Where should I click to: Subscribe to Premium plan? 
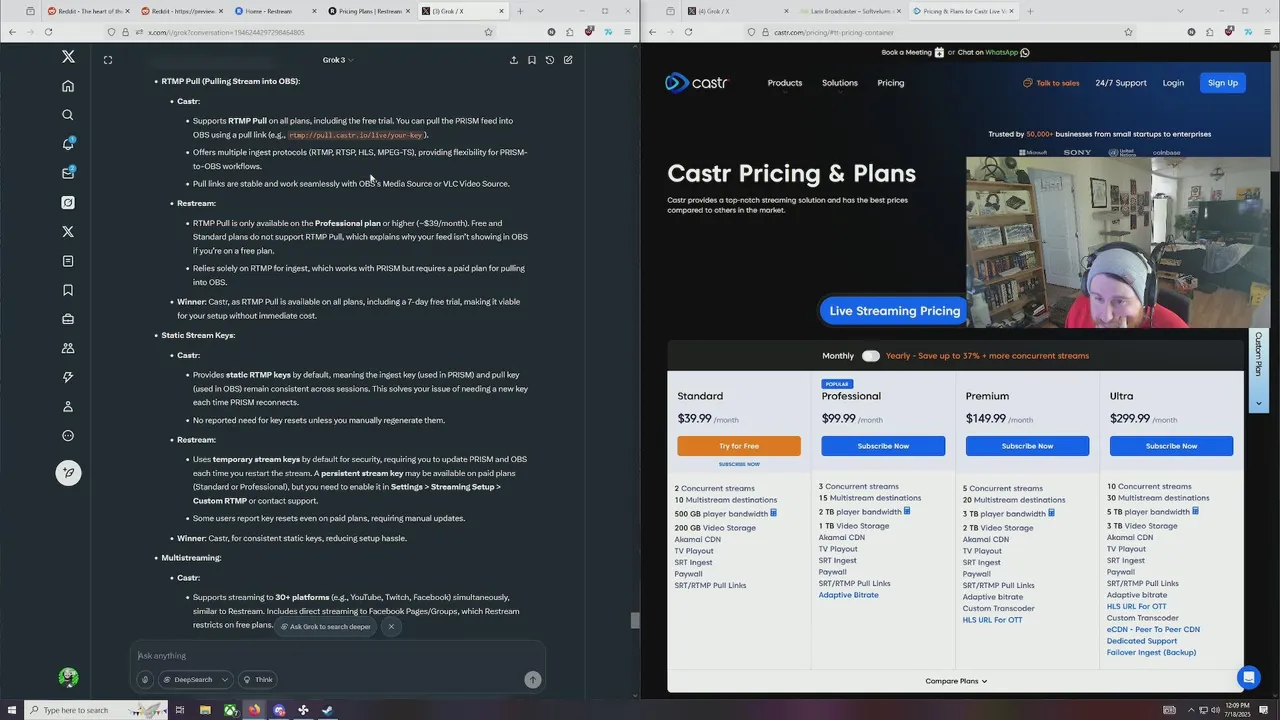[x=1027, y=446]
